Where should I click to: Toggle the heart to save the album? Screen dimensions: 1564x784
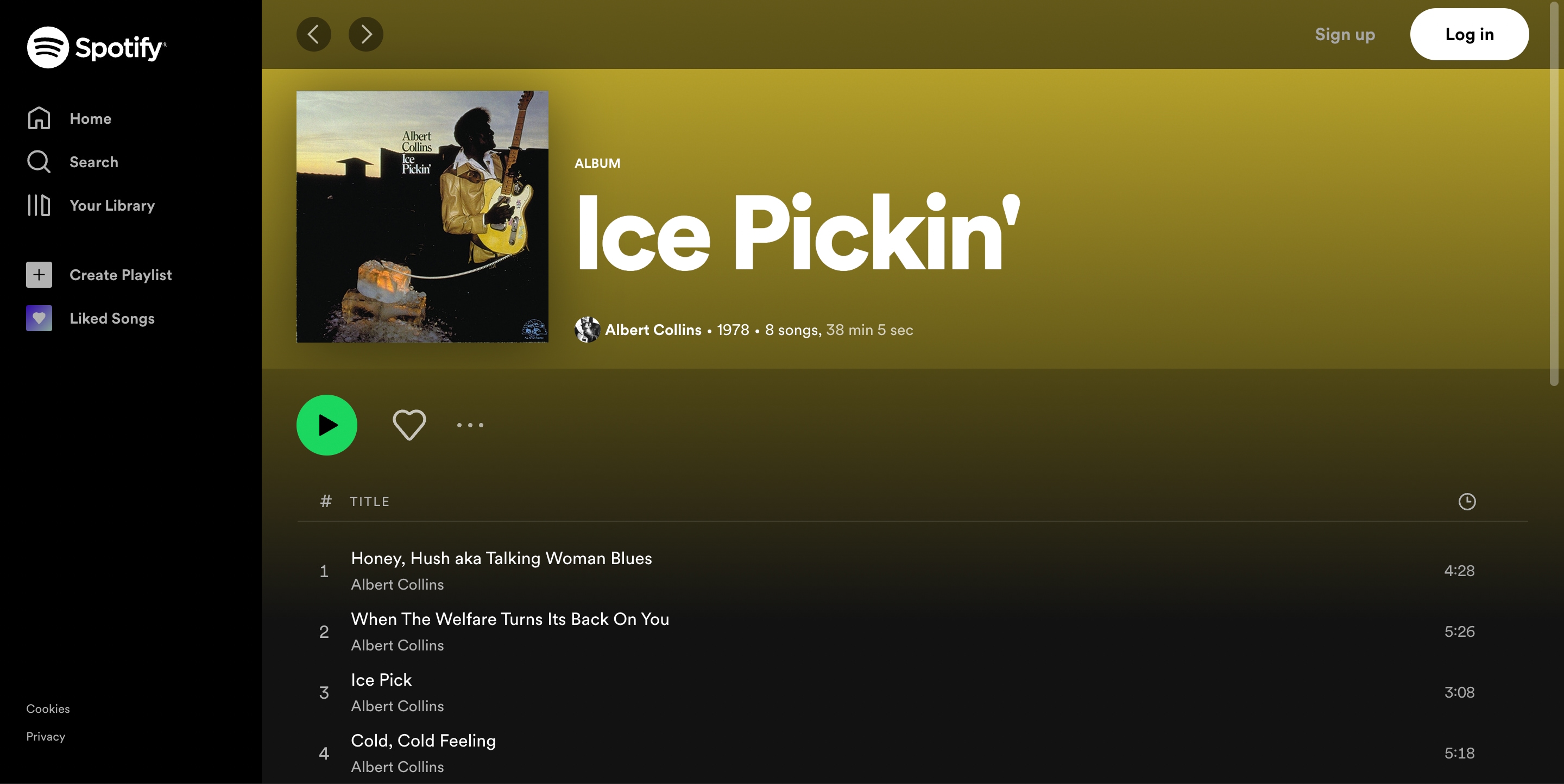(x=409, y=425)
